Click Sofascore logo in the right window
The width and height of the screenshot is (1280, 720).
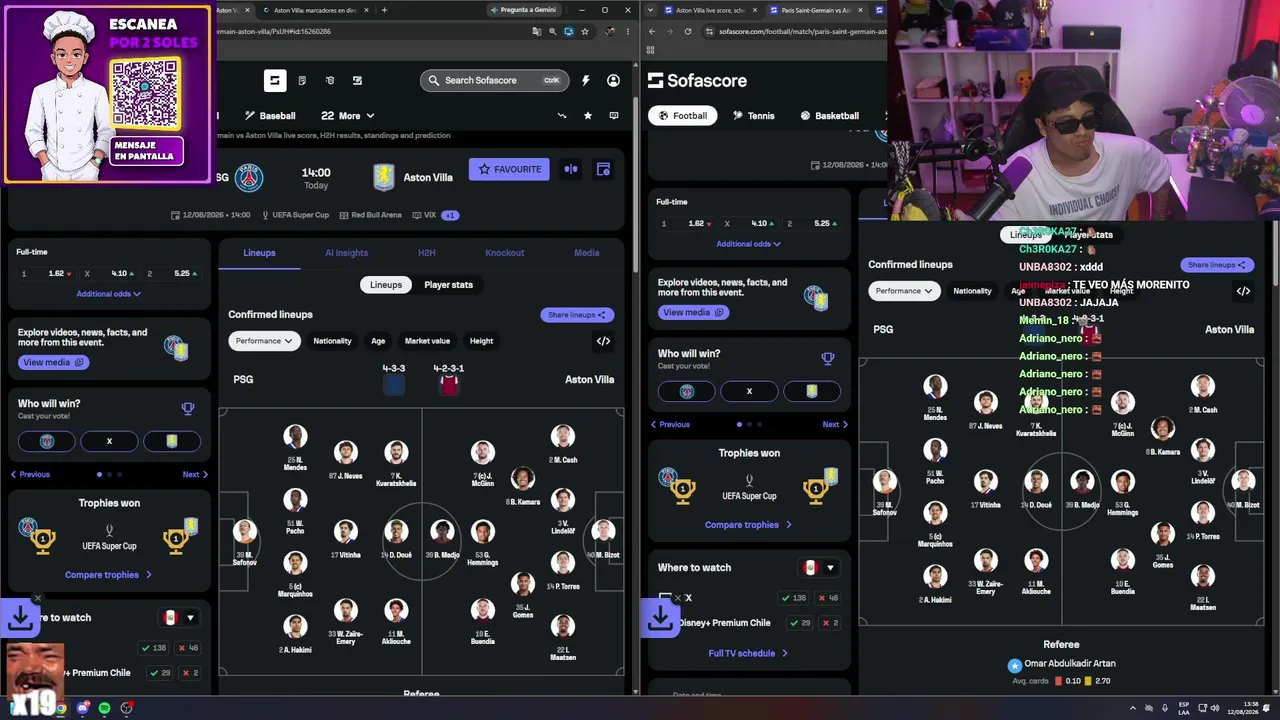tap(697, 80)
